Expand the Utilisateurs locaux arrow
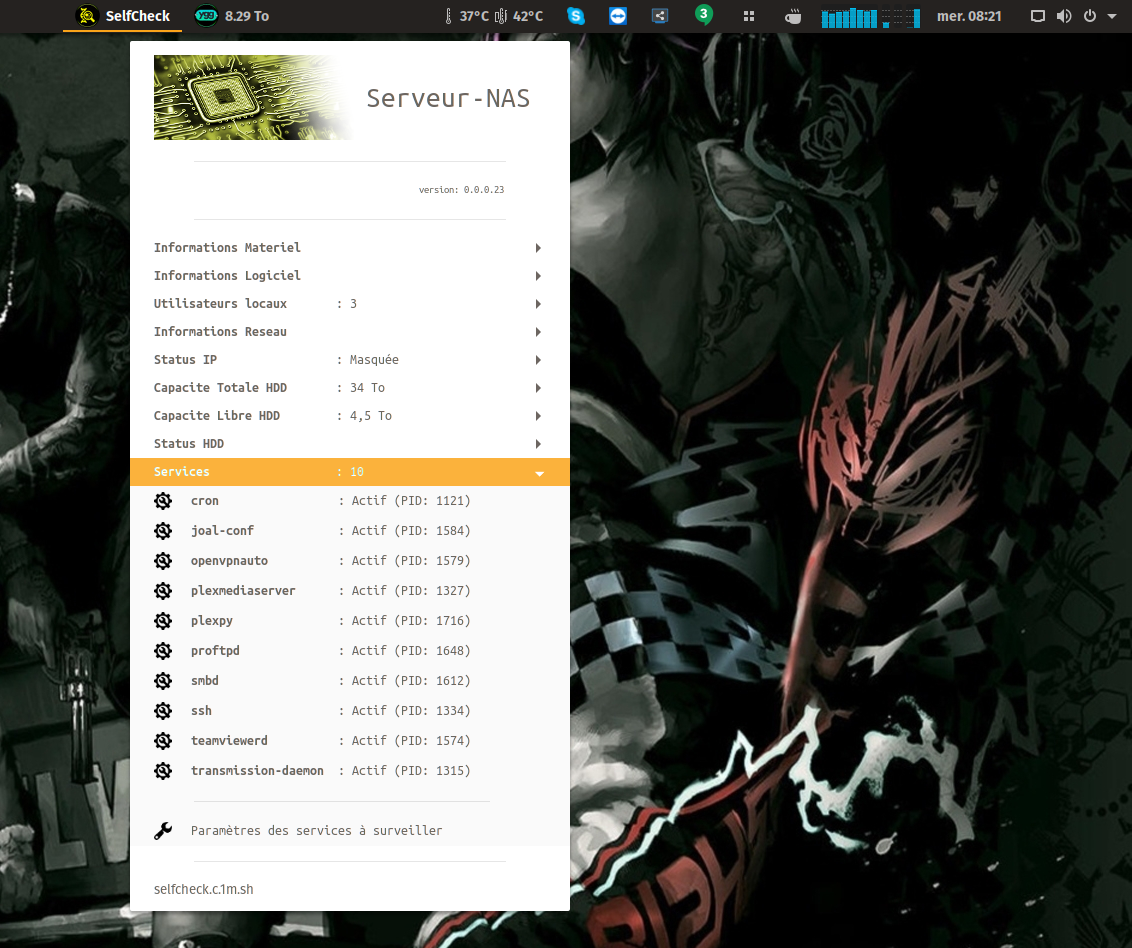The image size is (1132, 948). coord(538,304)
